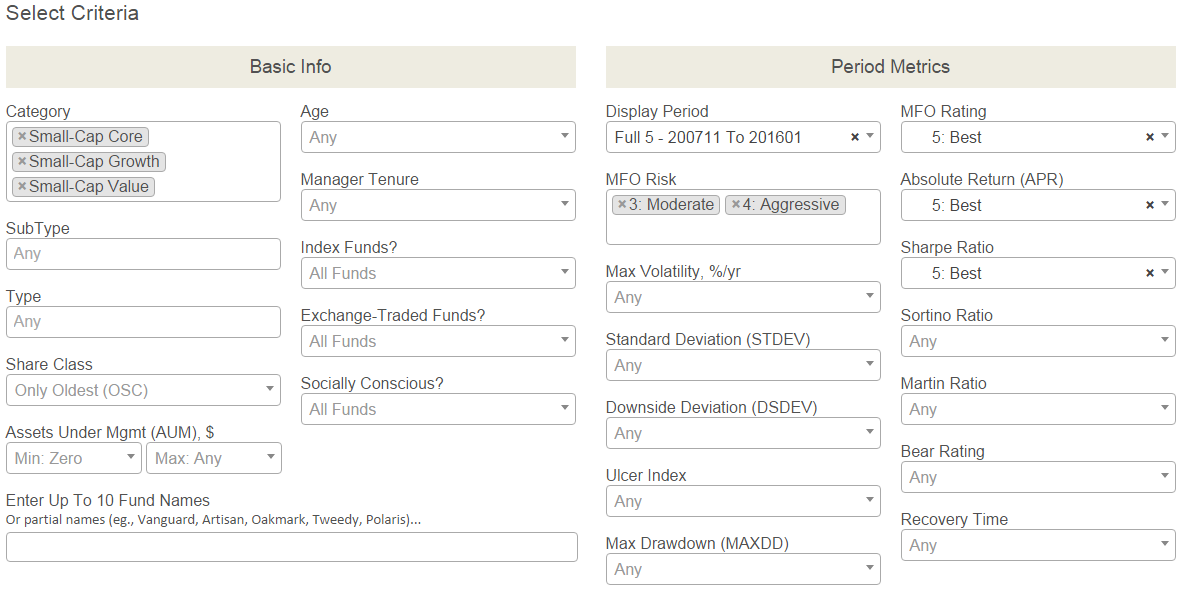Viewport: 1180px width, 595px height.
Task: Remove the 4: Aggressive risk tag
Action: click(736, 205)
